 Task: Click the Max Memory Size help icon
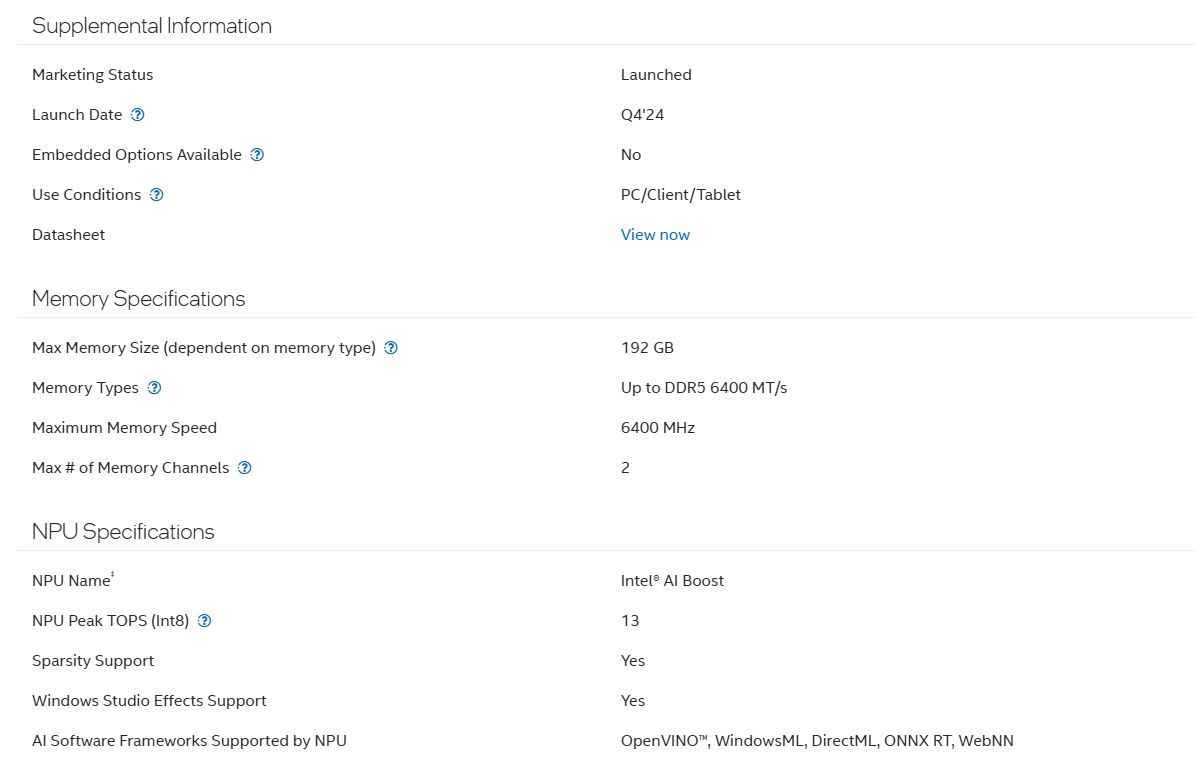[x=391, y=348]
